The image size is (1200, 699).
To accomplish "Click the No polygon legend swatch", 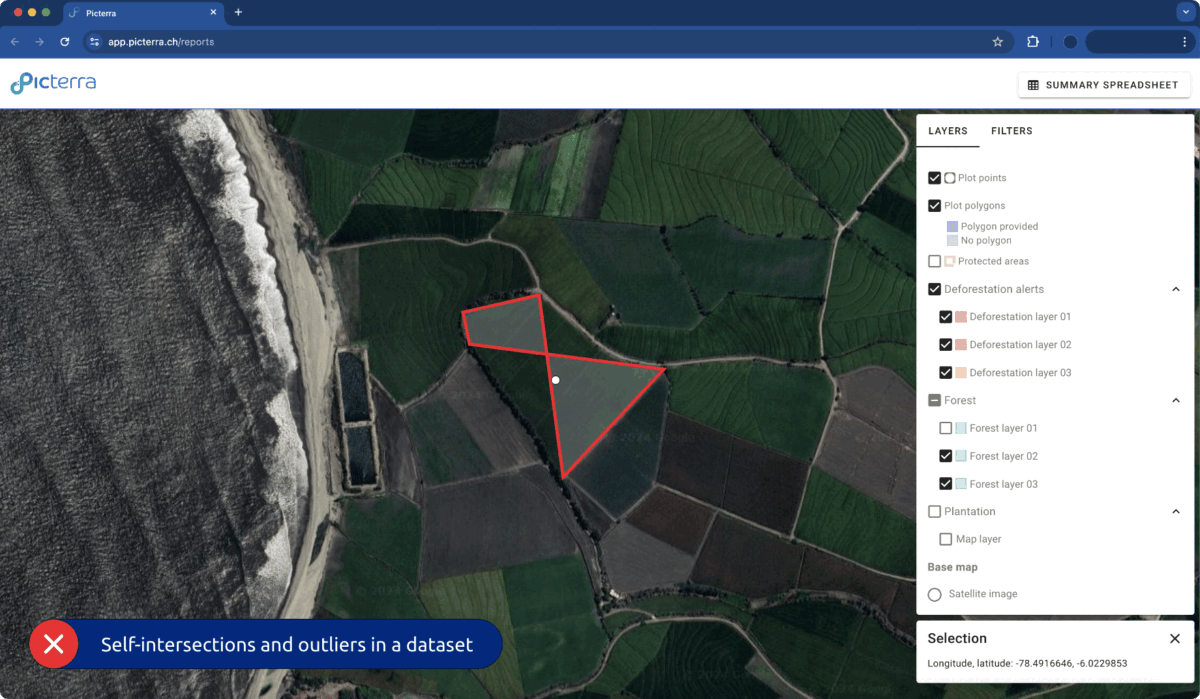I will tap(952, 240).
